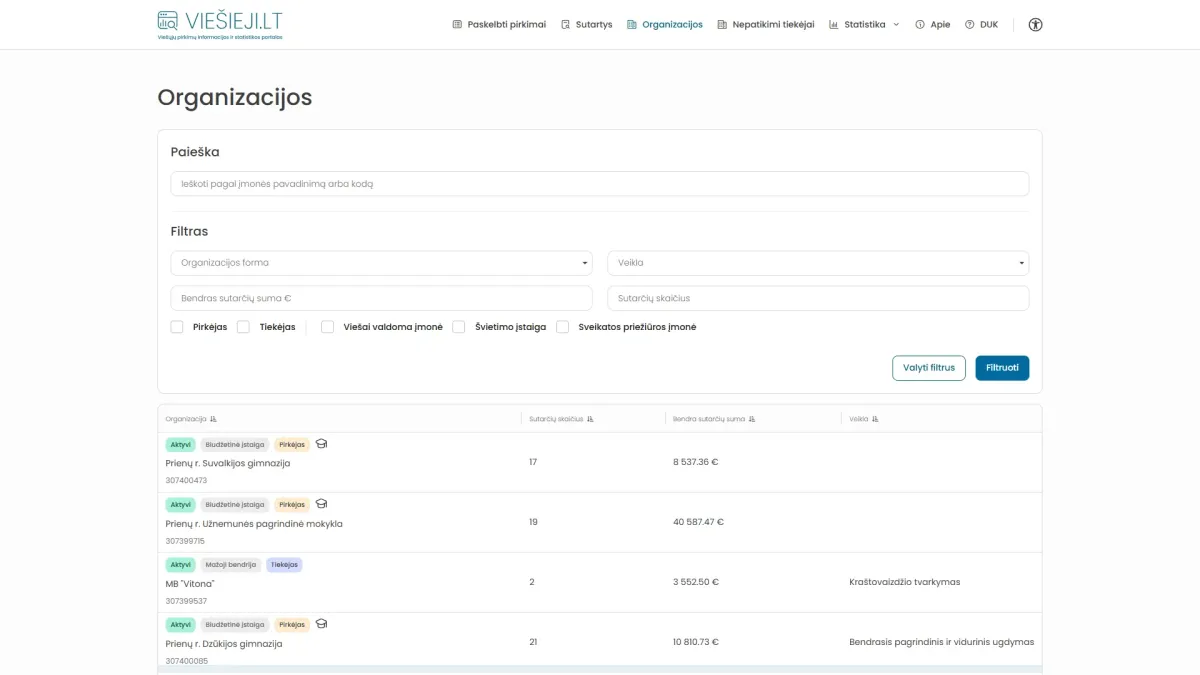Sort by Veikla column sort icon
This screenshot has width=1200, height=675.
tap(877, 419)
